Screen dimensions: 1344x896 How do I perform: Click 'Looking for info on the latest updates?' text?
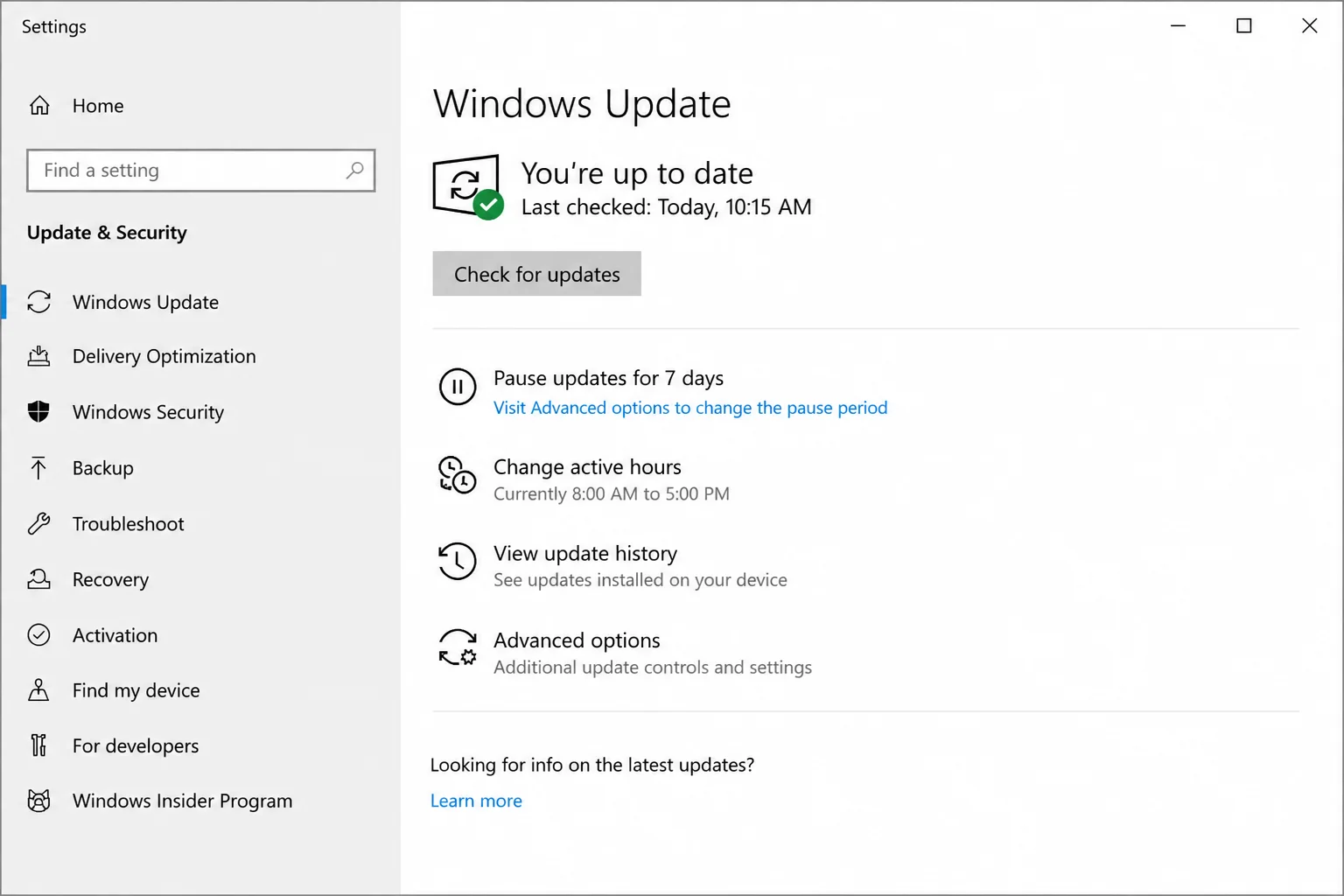point(591,765)
